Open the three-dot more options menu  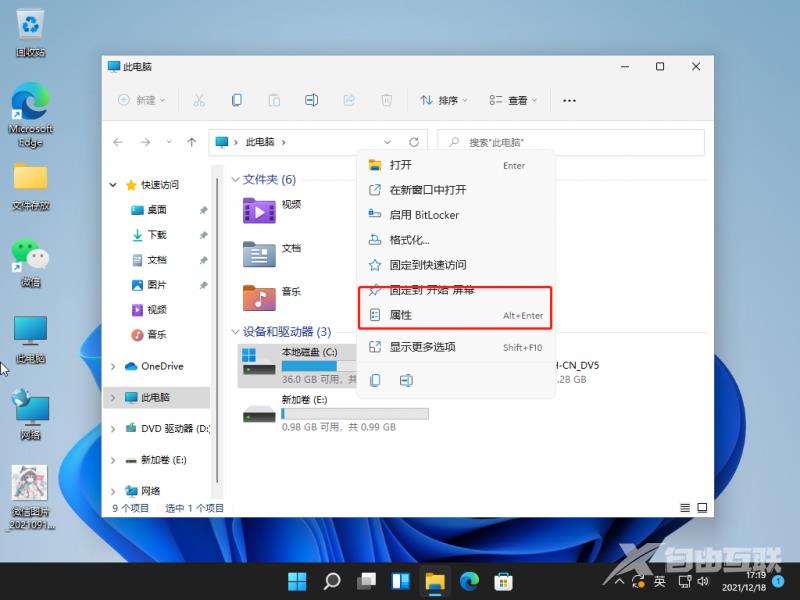pos(569,101)
